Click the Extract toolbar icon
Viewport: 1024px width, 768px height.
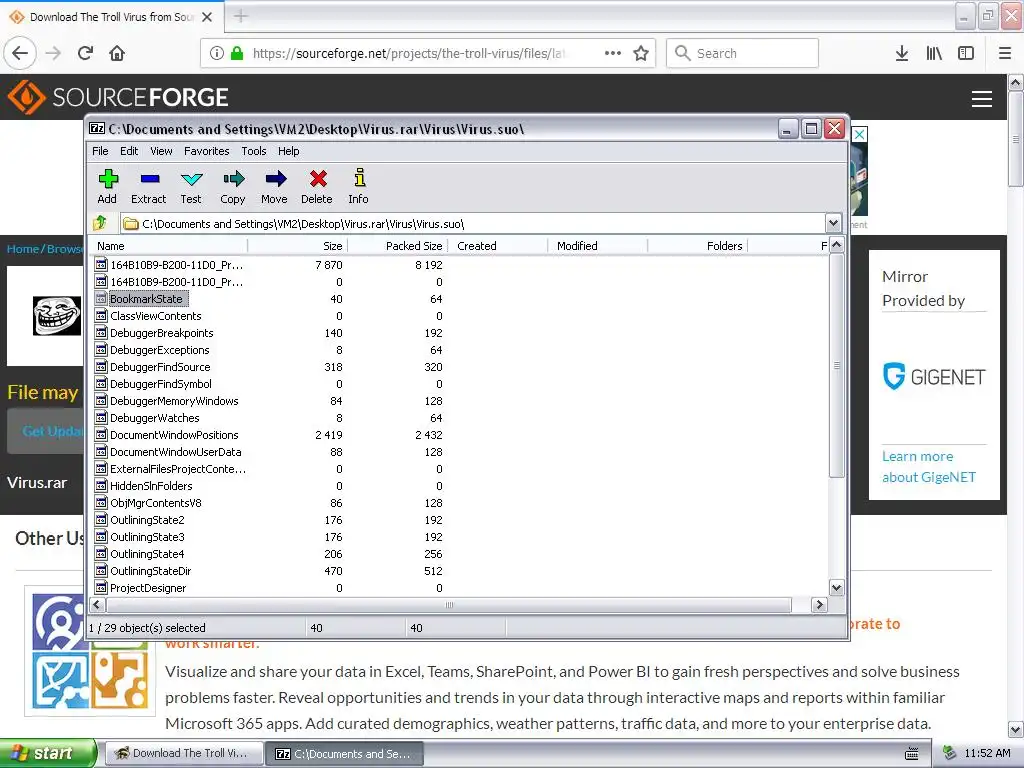pos(149,187)
